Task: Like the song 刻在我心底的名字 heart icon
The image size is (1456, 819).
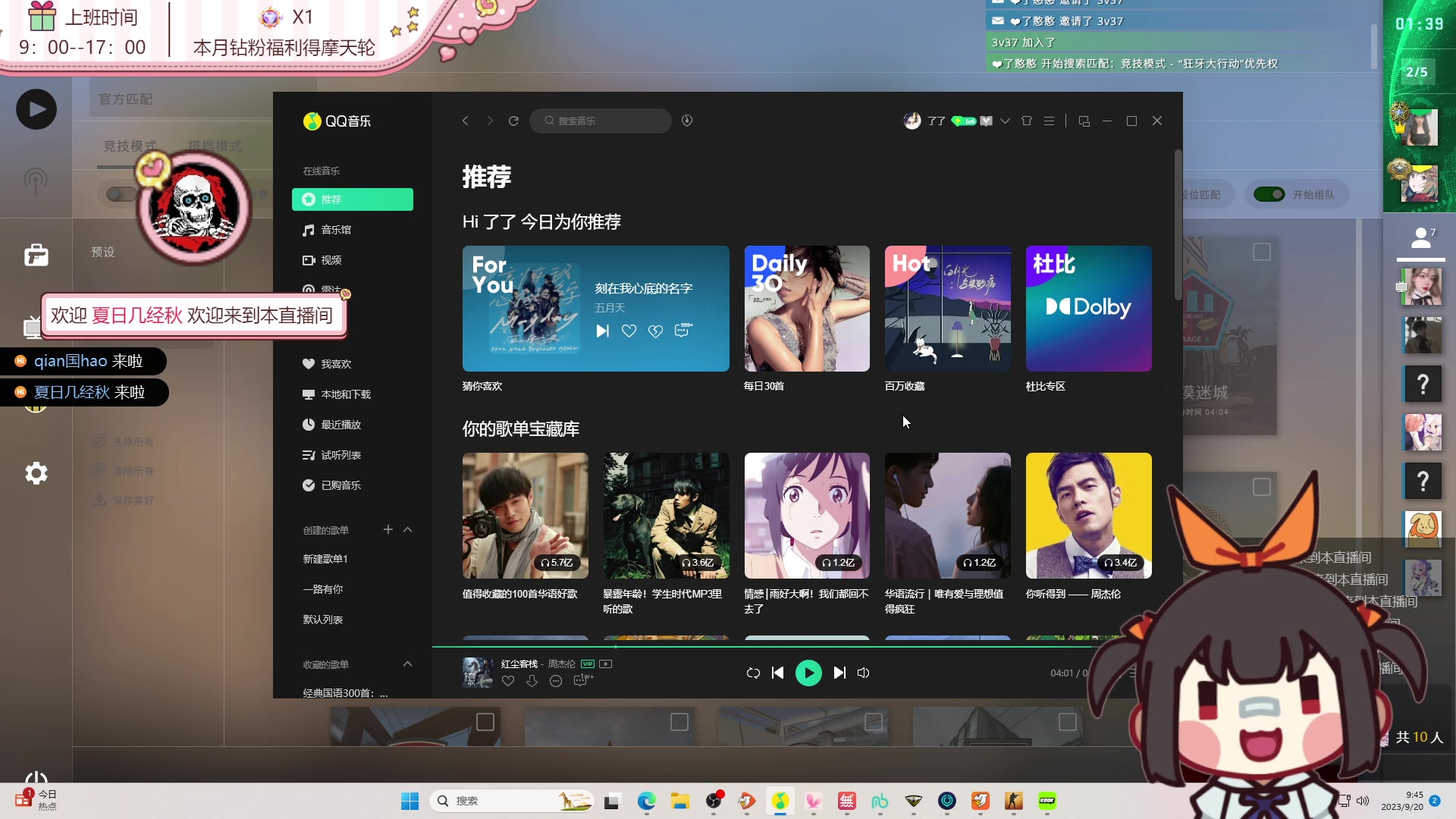Action: pos(629,331)
